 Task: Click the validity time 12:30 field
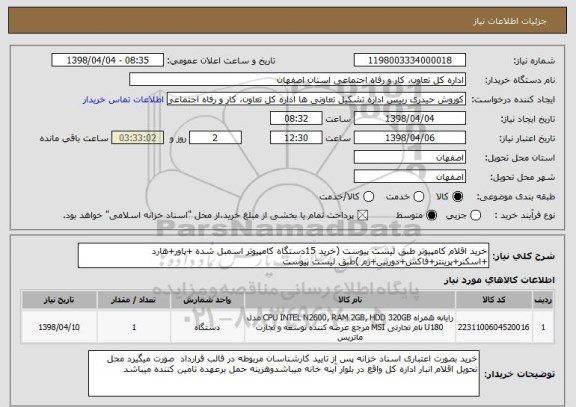[x=296, y=138]
